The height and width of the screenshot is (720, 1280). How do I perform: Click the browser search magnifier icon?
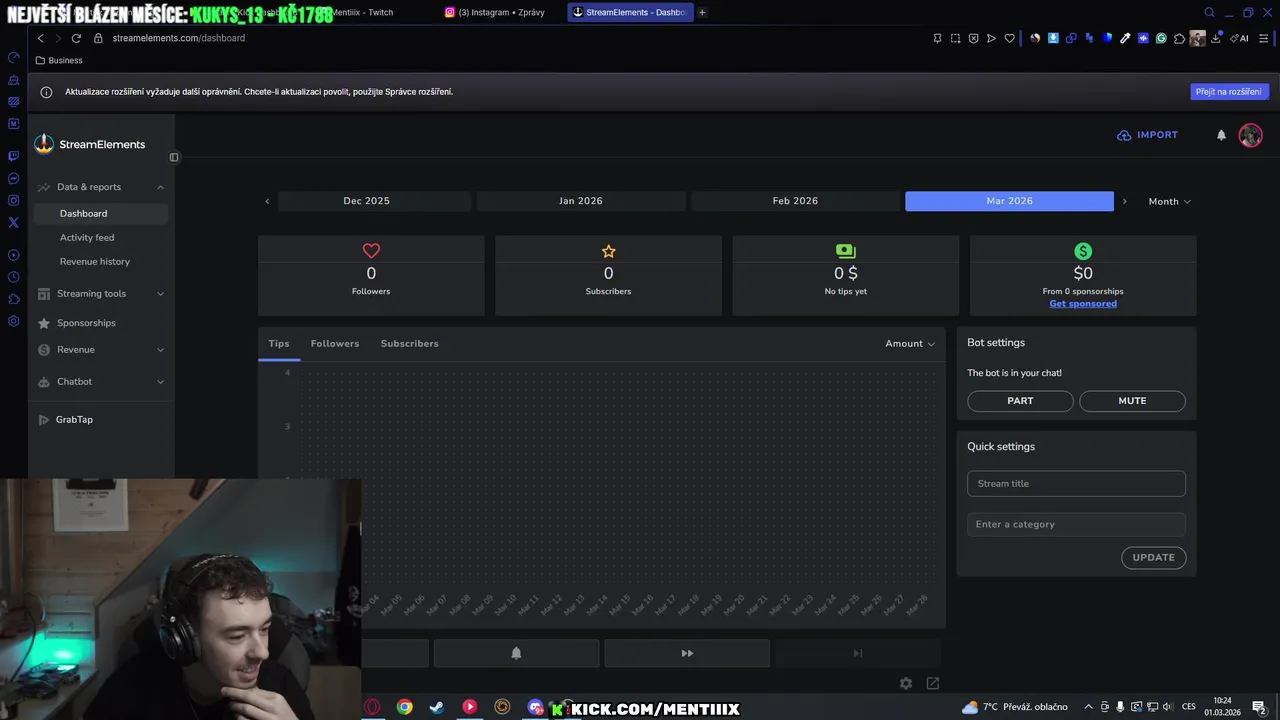coord(1209,12)
